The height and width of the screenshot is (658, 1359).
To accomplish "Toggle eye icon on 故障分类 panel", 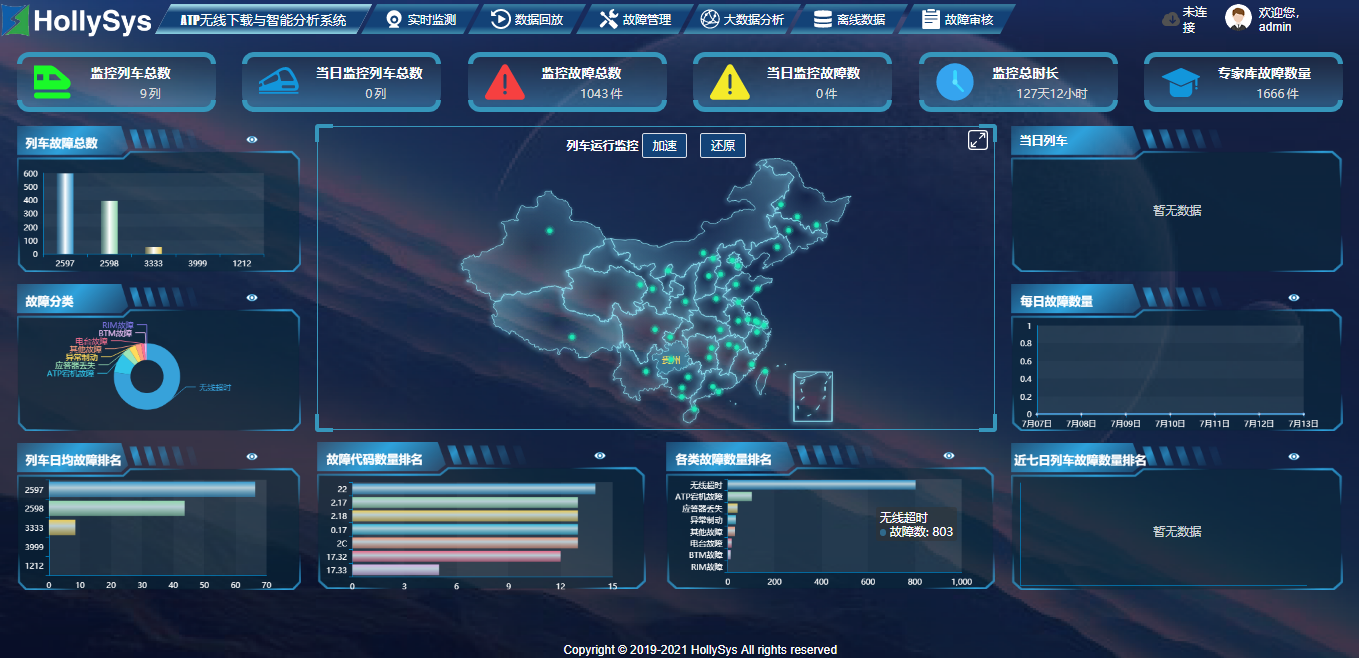I will coord(252,297).
